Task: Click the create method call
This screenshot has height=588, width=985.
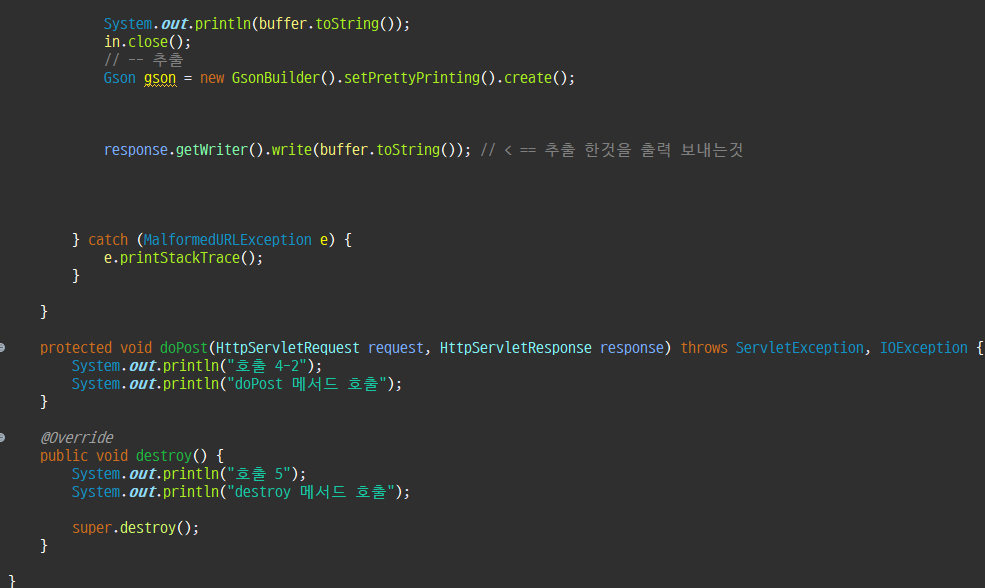Action: click(x=528, y=78)
